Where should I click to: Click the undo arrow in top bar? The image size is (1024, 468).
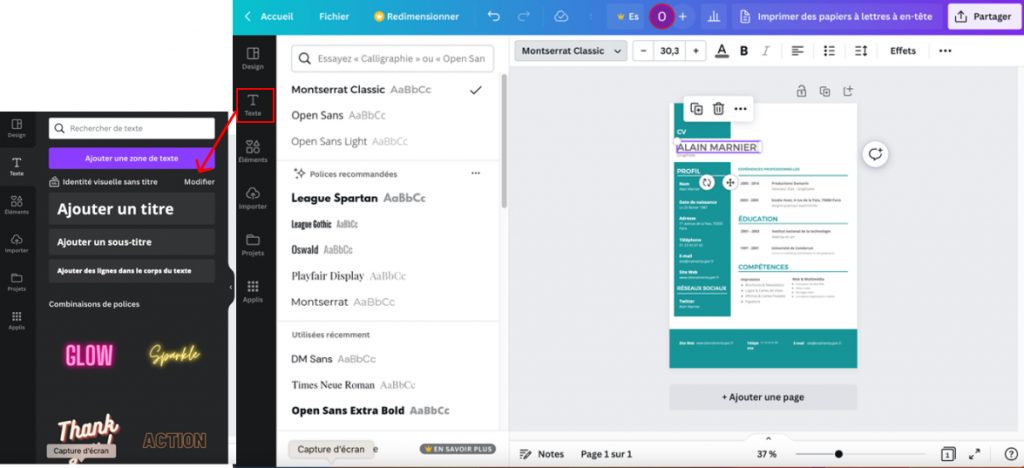[494, 16]
